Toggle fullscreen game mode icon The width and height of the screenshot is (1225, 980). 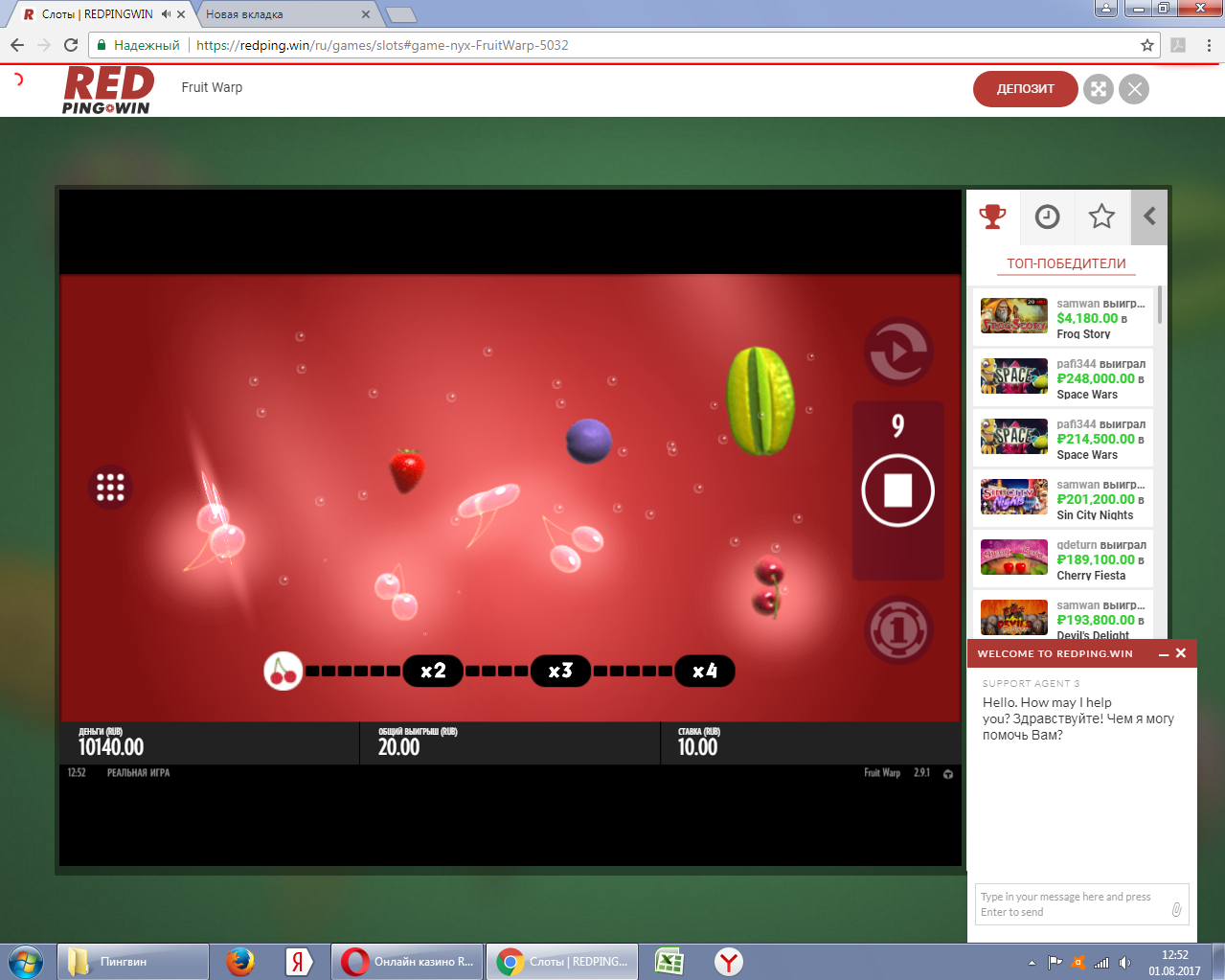1099,89
